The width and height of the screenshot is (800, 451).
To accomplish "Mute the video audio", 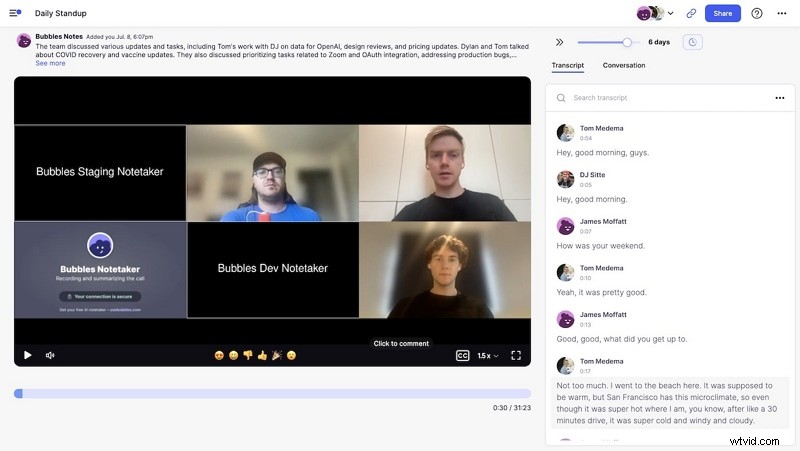I will (x=50, y=355).
